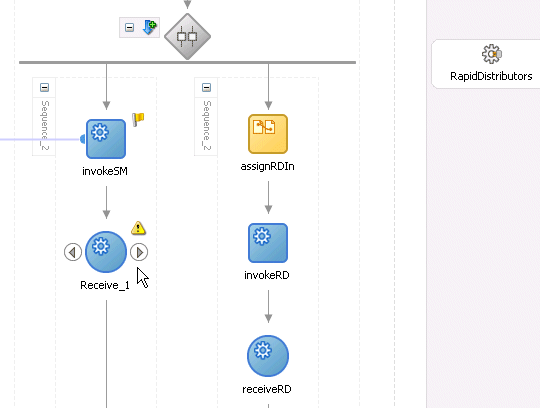Click the Receive_1 label

[x=105, y=285]
